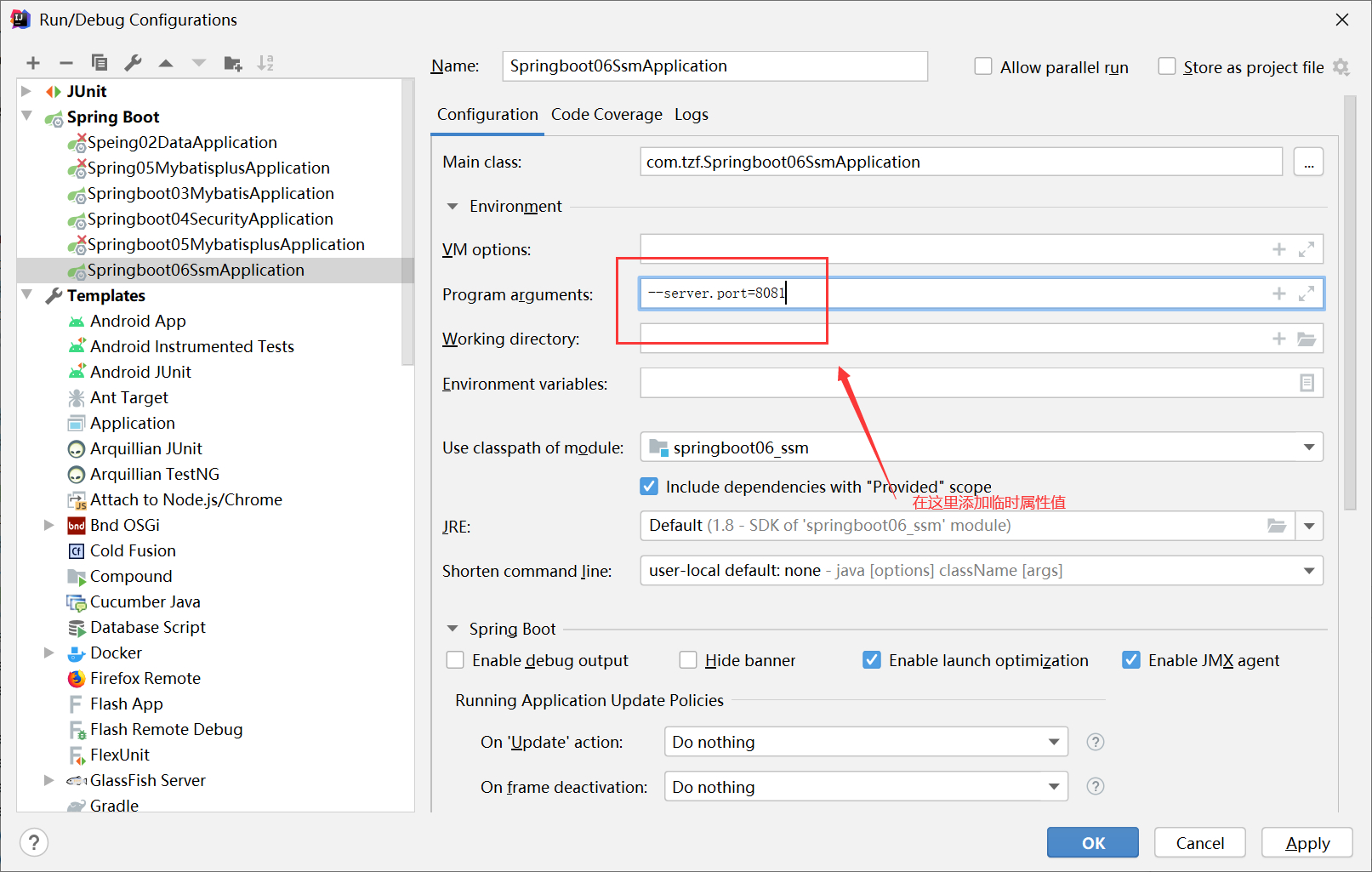Open Edit Templates wrench icon

133,63
